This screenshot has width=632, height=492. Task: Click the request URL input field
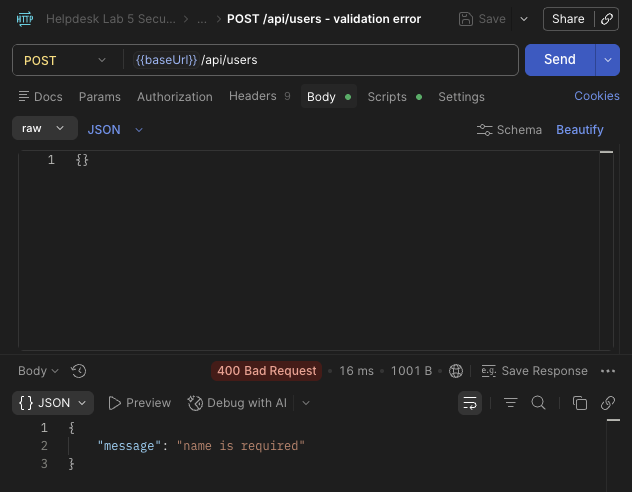321,60
